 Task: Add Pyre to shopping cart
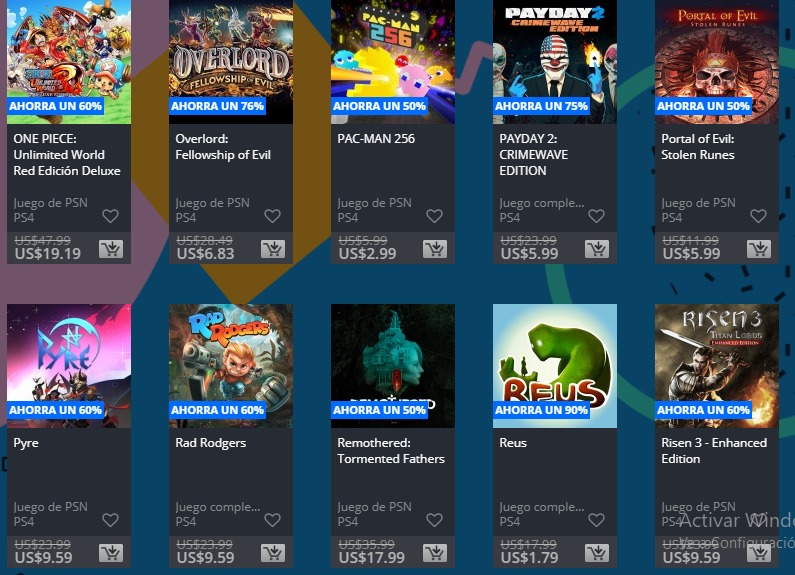[111, 553]
